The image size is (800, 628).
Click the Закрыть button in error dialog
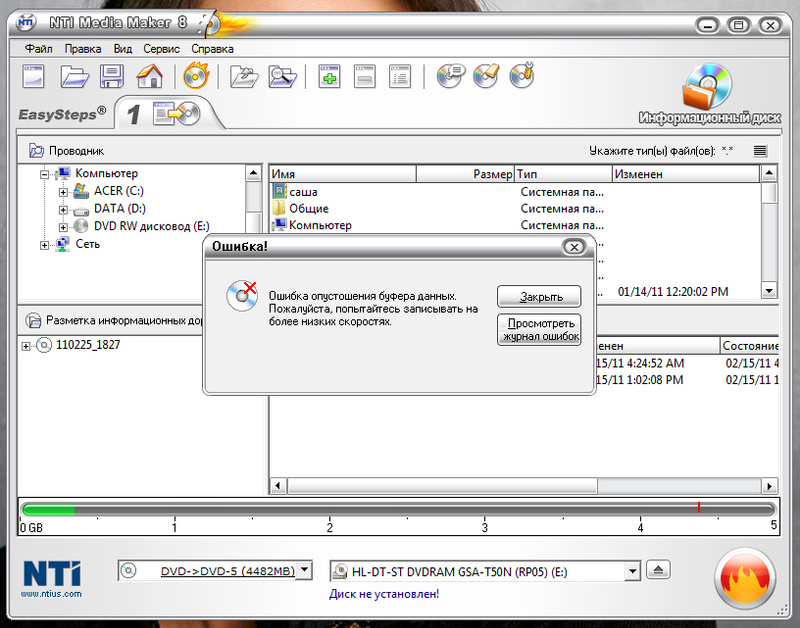pyautogui.click(x=539, y=296)
